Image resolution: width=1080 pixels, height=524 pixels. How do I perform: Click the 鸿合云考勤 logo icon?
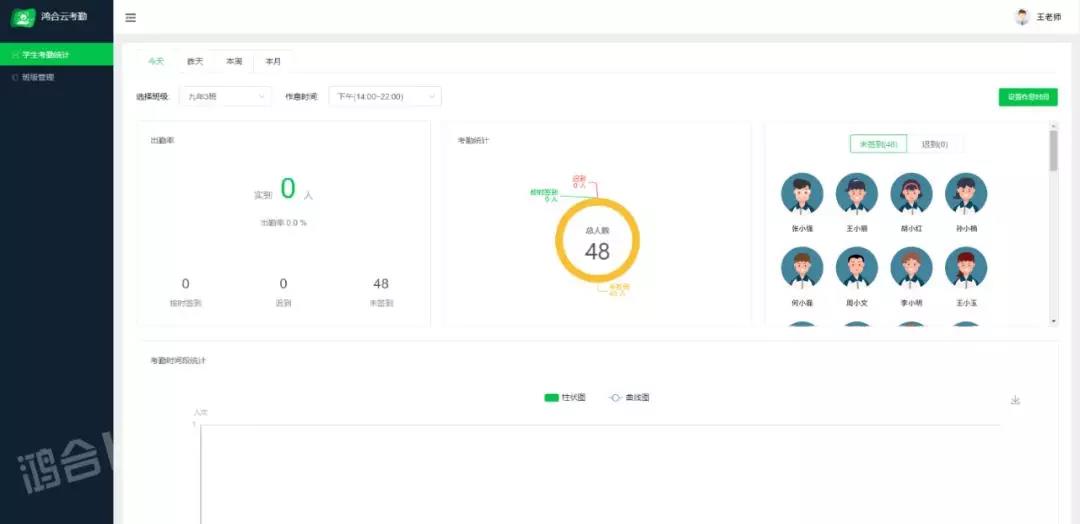(x=23, y=17)
